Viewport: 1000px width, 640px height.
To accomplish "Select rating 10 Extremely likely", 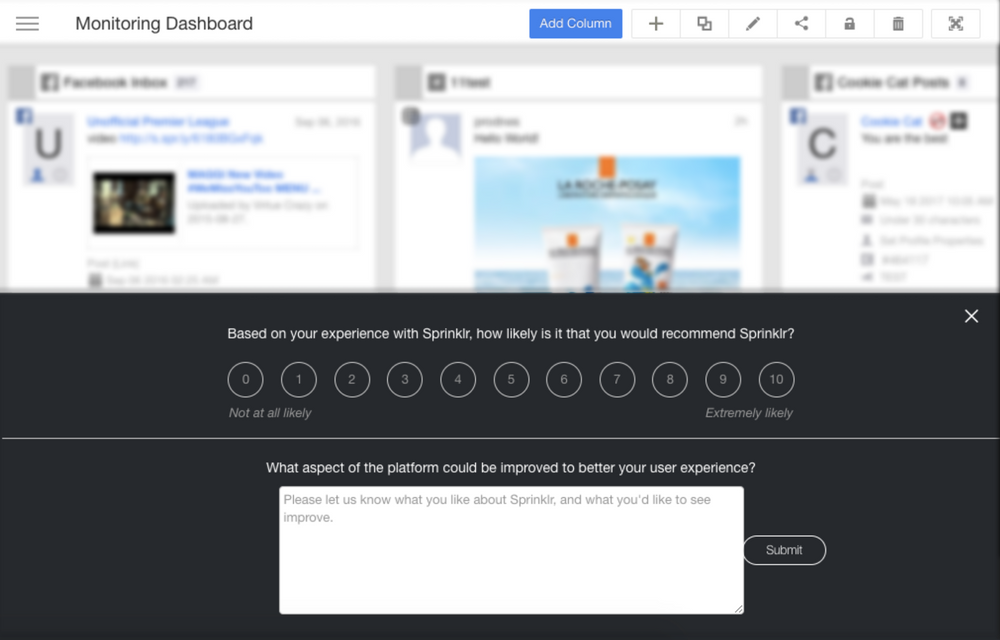I will pyautogui.click(x=777, y=379).
